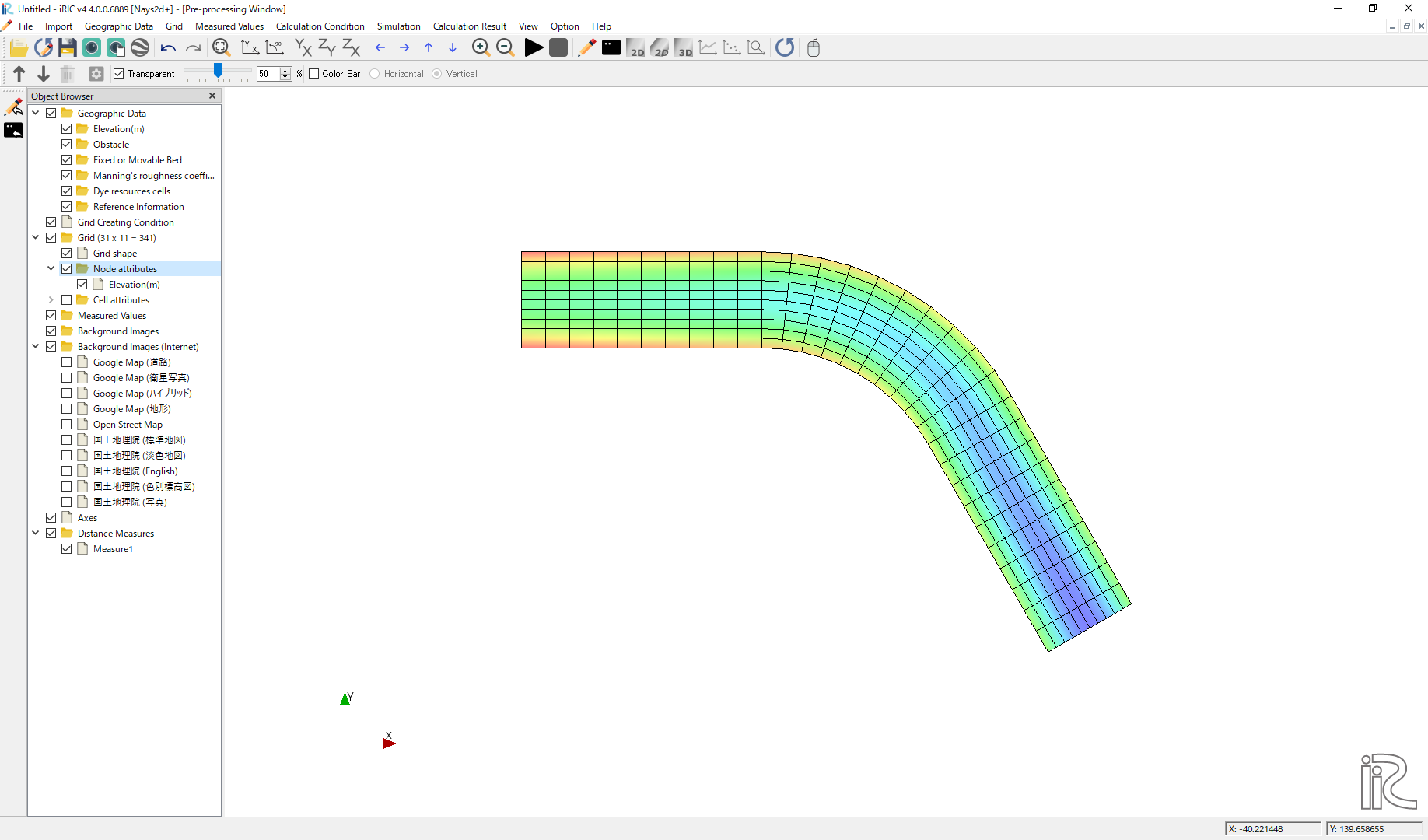Select the Dye resources cells folder
Screen dimensions: 1428x840
click(131, 191)
